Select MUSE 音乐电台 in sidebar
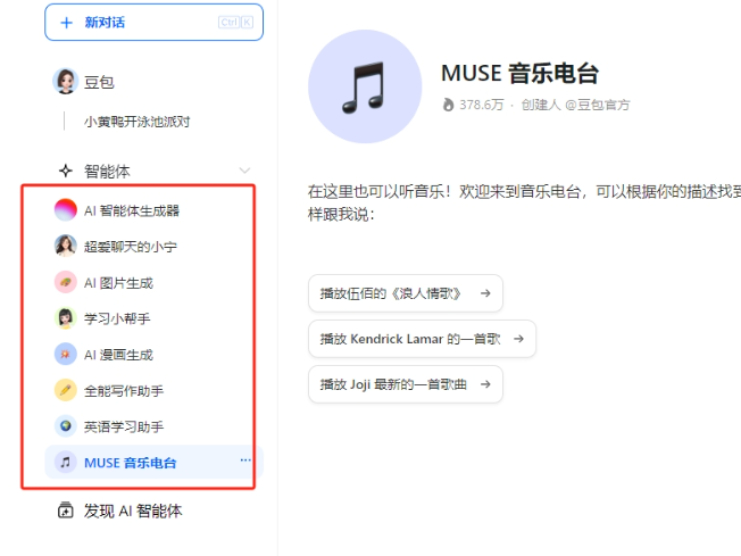 (154, 462)
